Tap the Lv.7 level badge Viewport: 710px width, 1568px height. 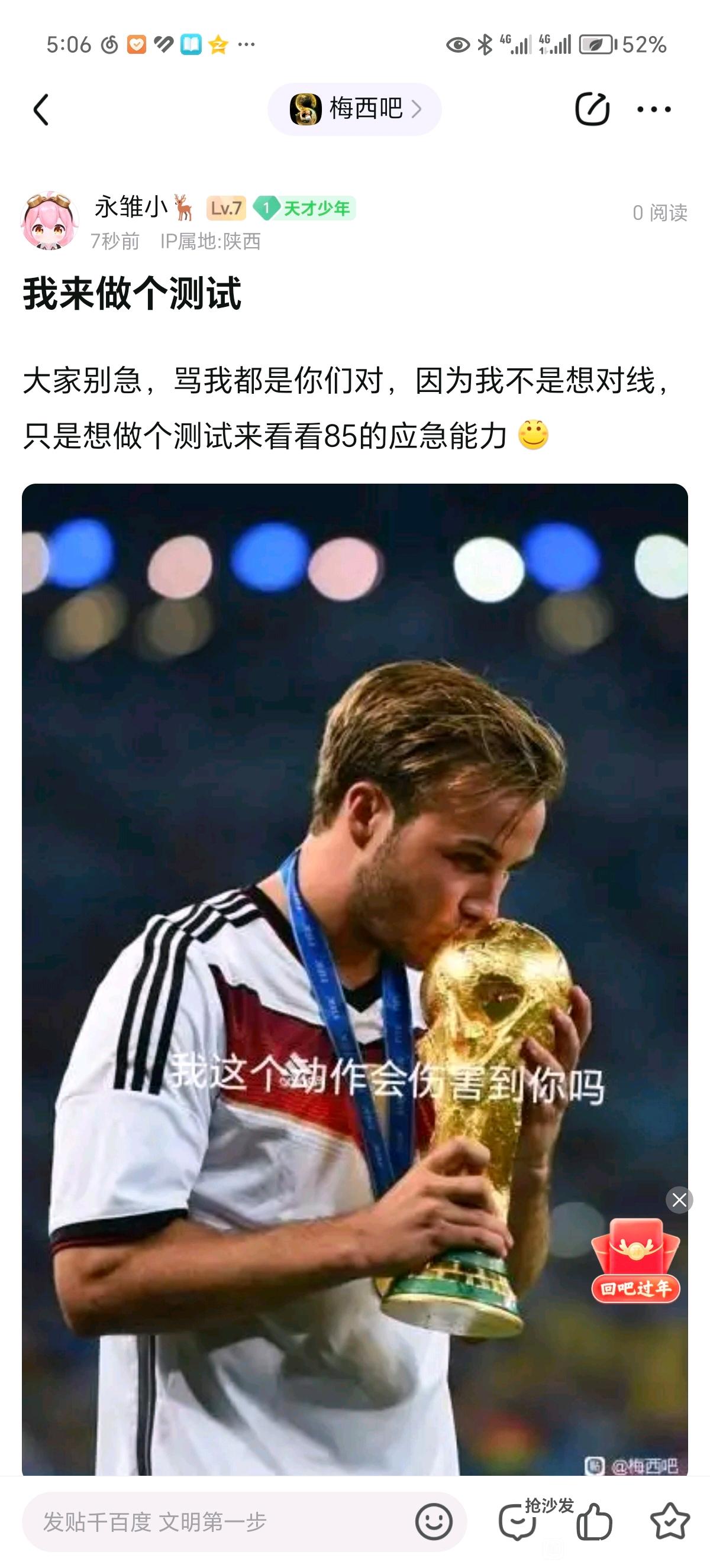point(226,208)
